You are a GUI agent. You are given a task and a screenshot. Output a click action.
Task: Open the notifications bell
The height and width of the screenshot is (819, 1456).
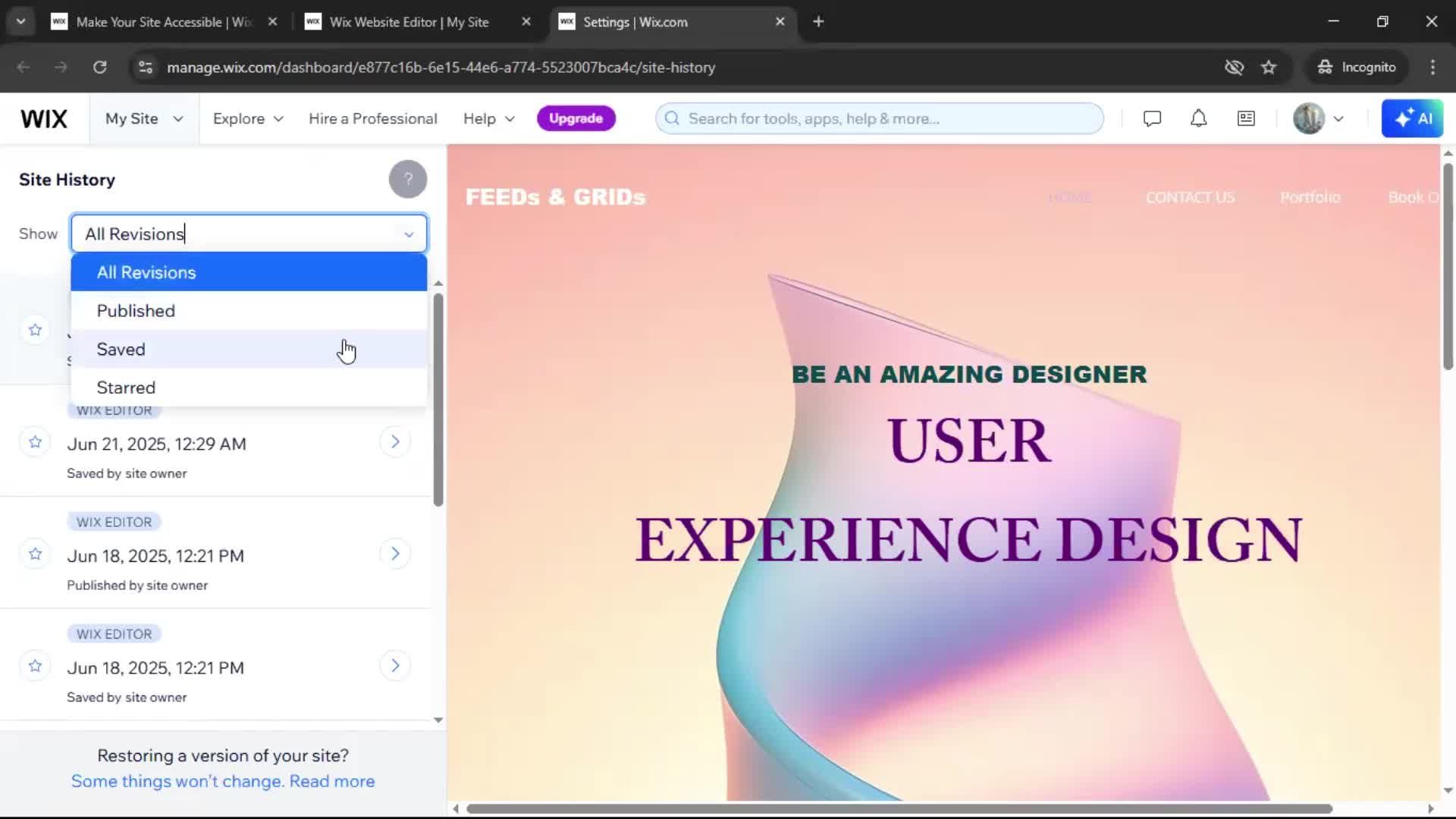point(1198,119)
